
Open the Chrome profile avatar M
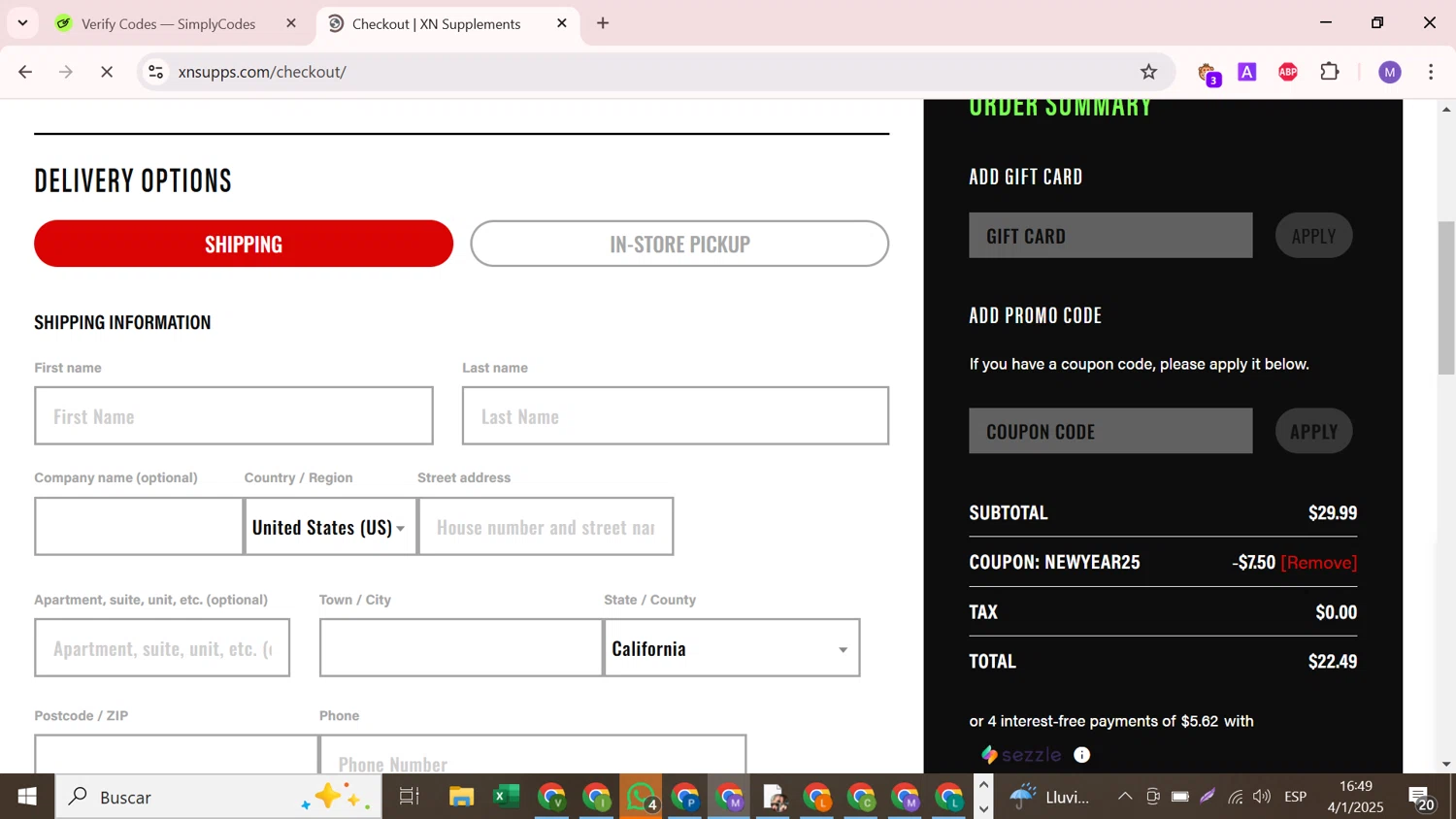coord(1390,72)
